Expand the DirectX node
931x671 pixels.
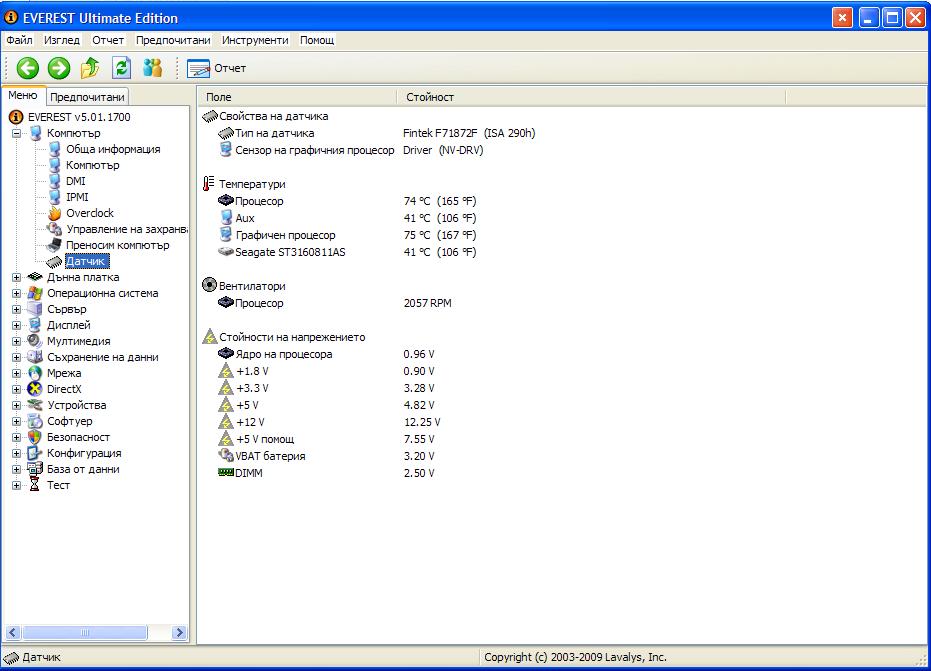point(17,390)
